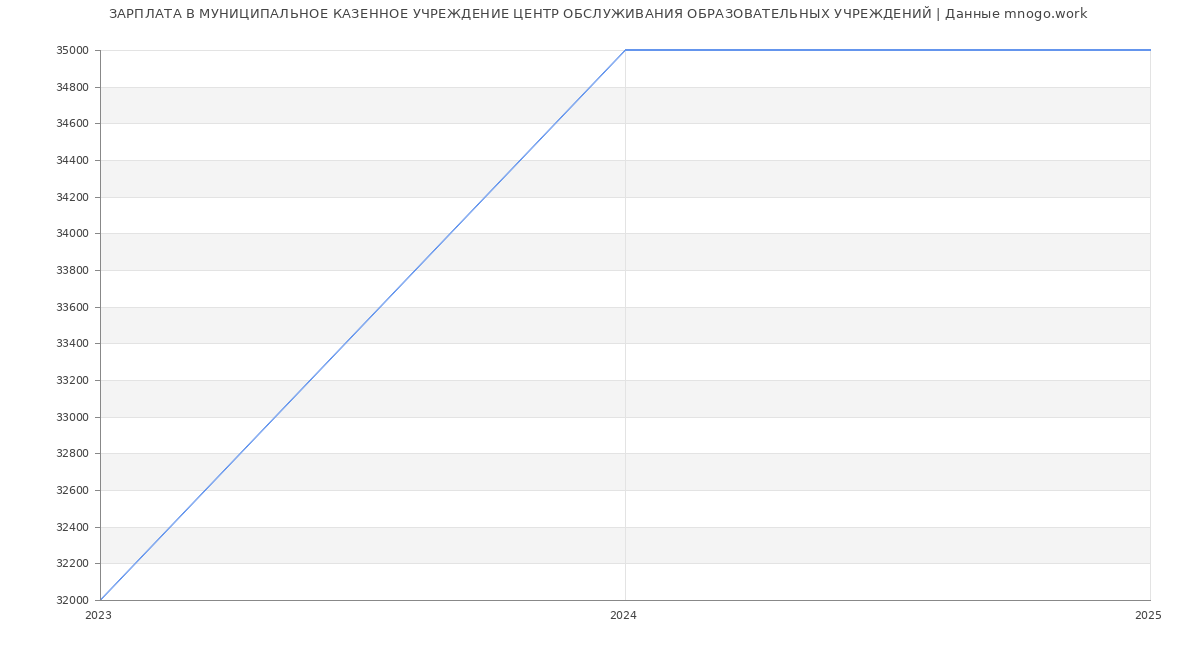
Task: Click the 2024 x-axis label
Action: tap(623, 616)
